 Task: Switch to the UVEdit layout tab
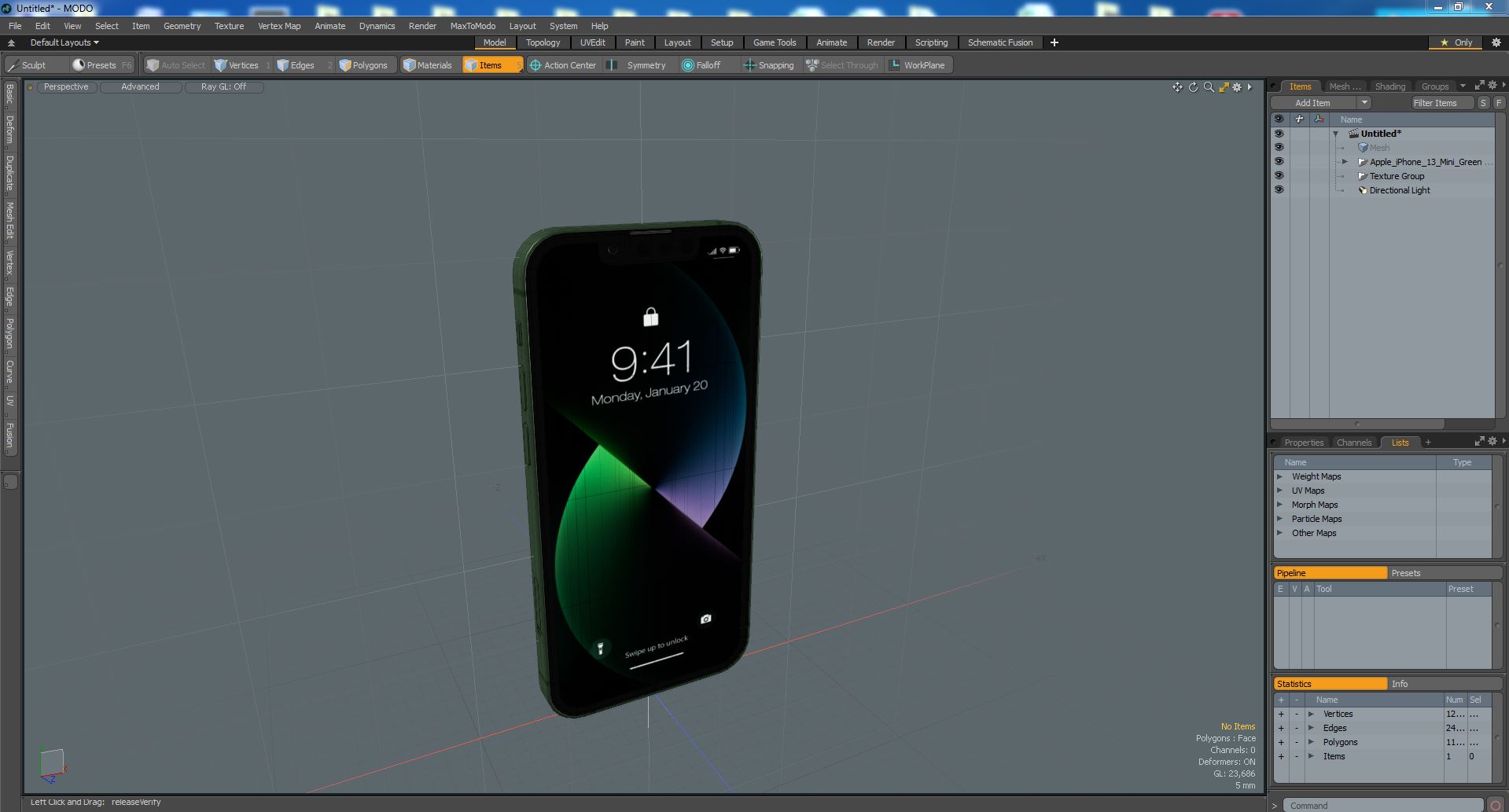[x=592, y=42]
